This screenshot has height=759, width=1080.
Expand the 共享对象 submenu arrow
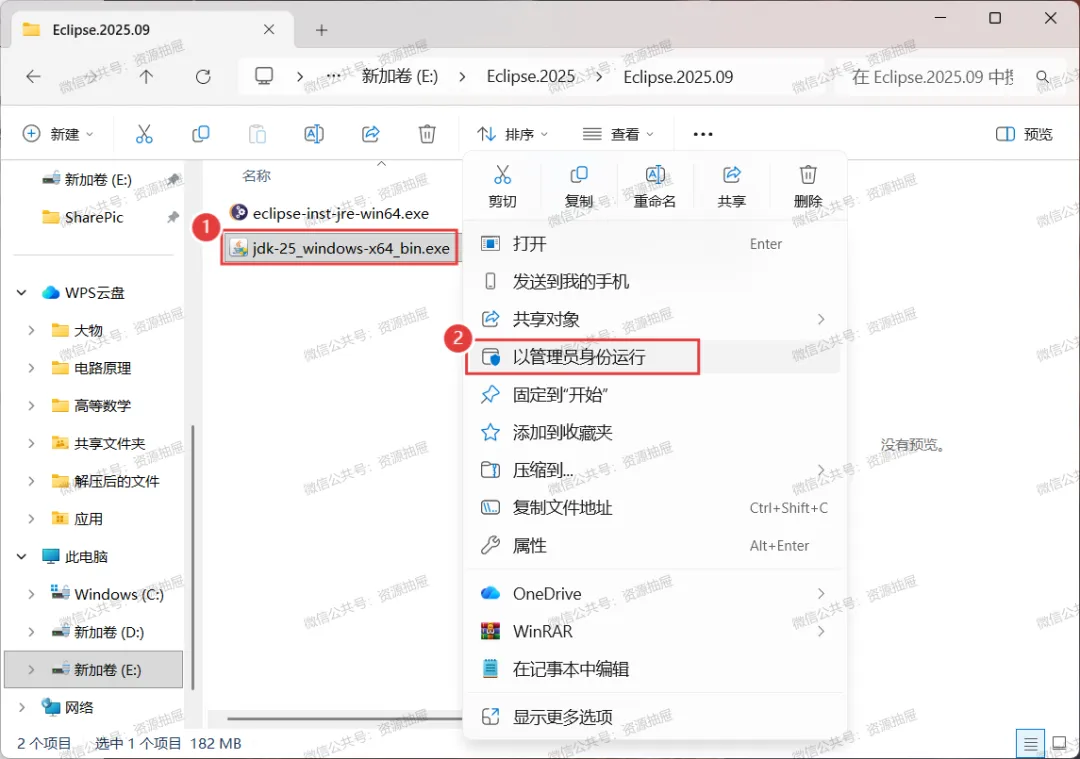pyautogui.click(x=821, y=319)
